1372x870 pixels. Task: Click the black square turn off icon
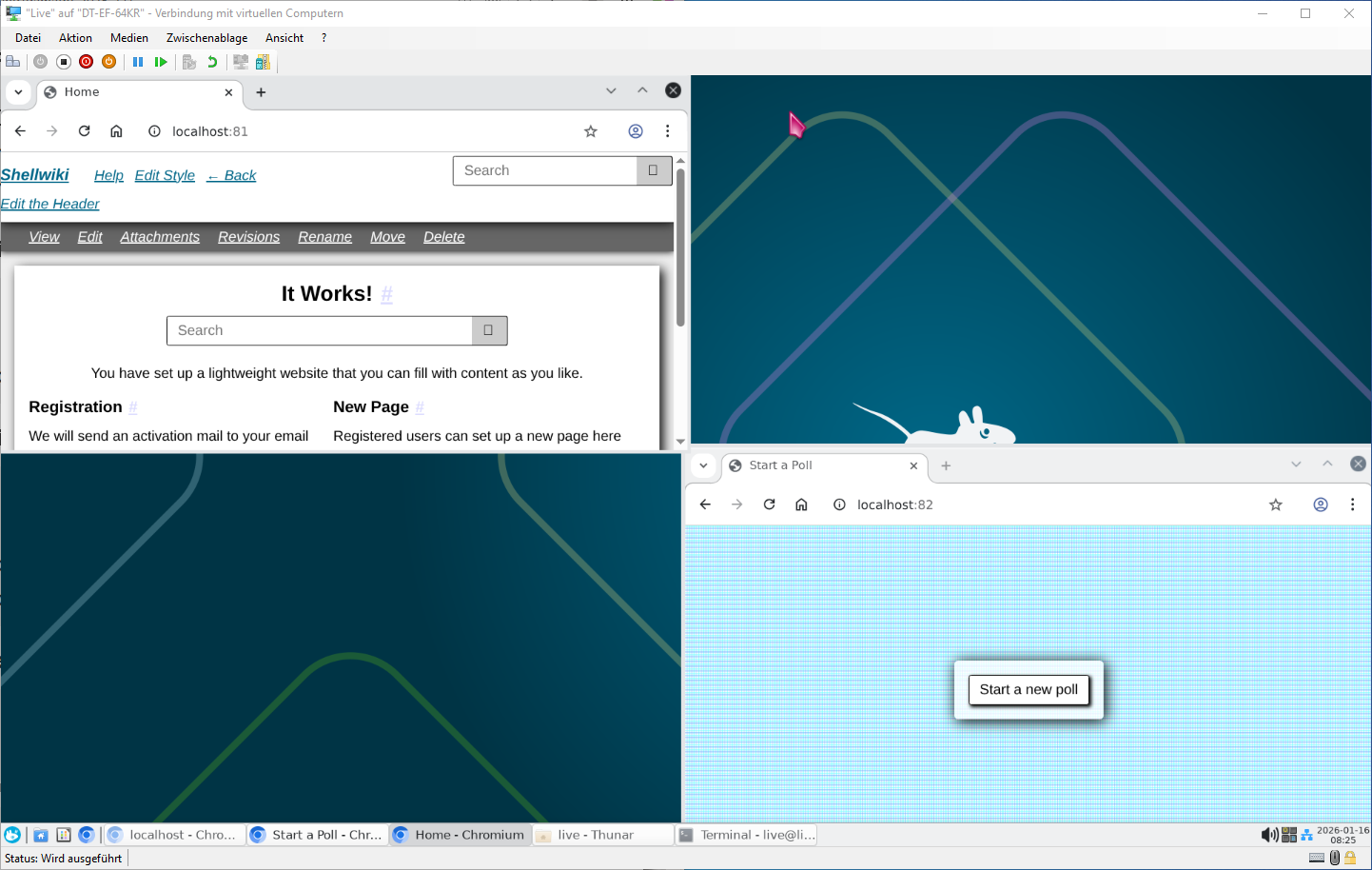point(64,62)
